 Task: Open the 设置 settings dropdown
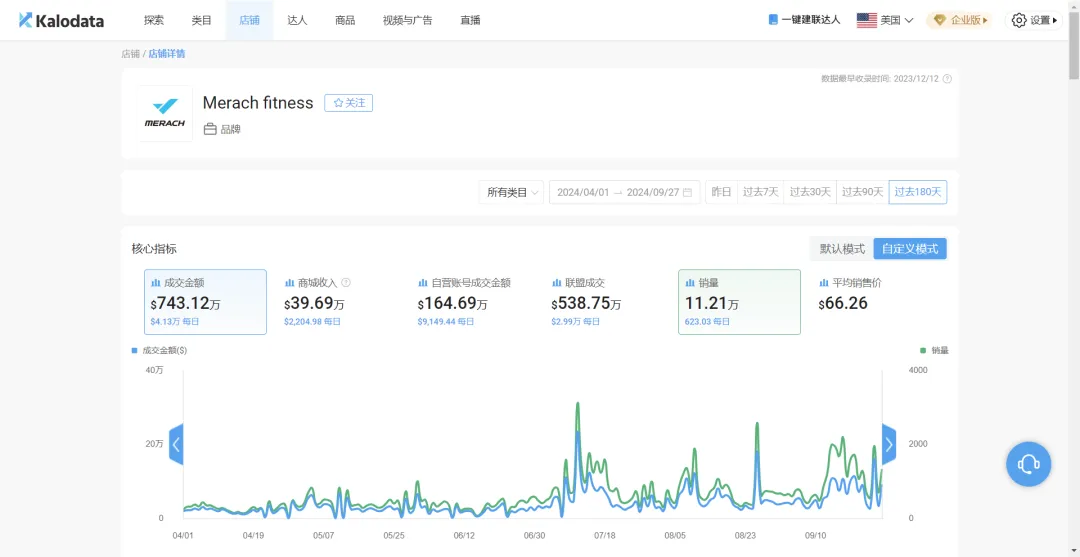coord(1034,20)
